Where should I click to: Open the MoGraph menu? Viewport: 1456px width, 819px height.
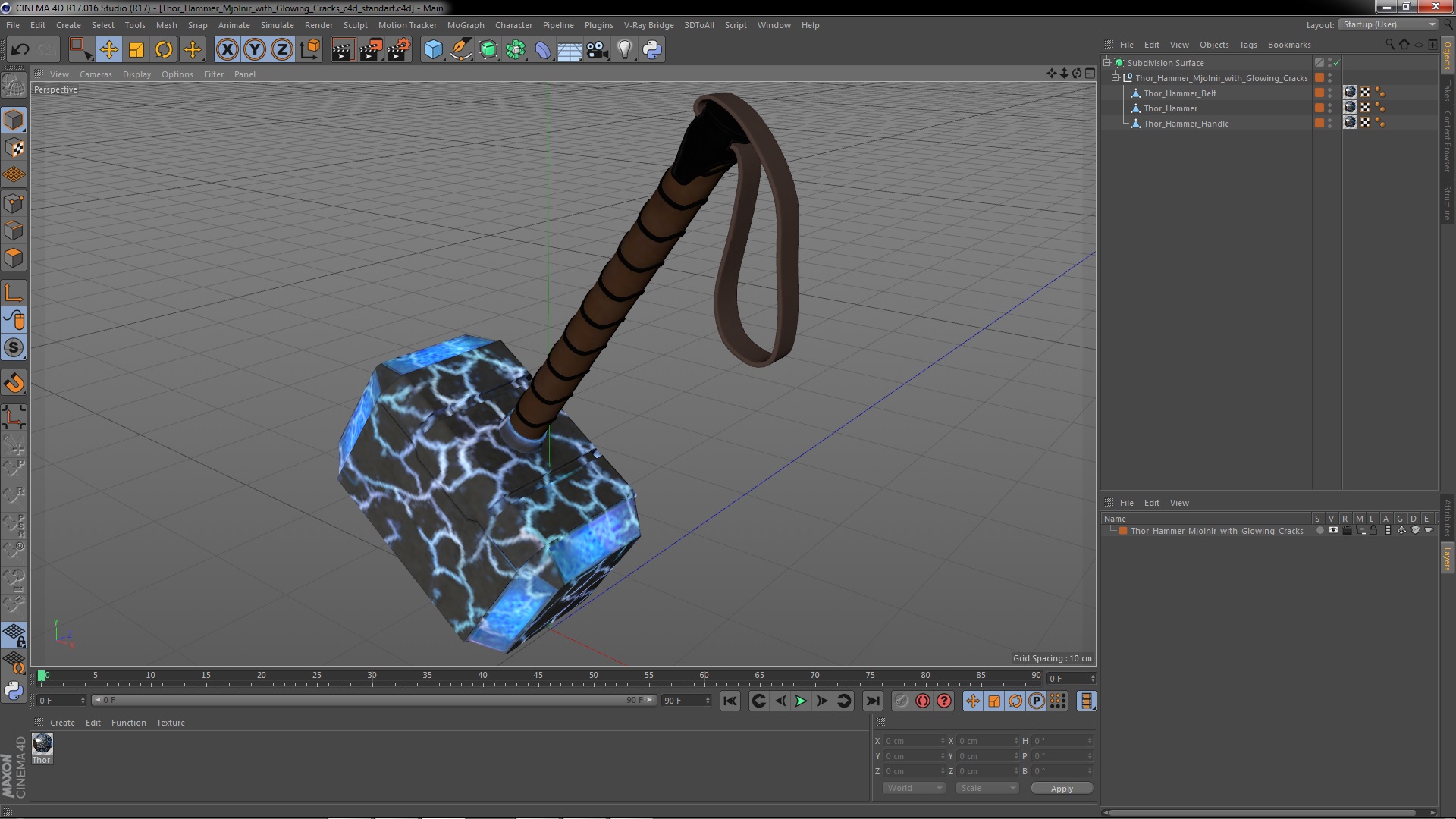point(465,25)
